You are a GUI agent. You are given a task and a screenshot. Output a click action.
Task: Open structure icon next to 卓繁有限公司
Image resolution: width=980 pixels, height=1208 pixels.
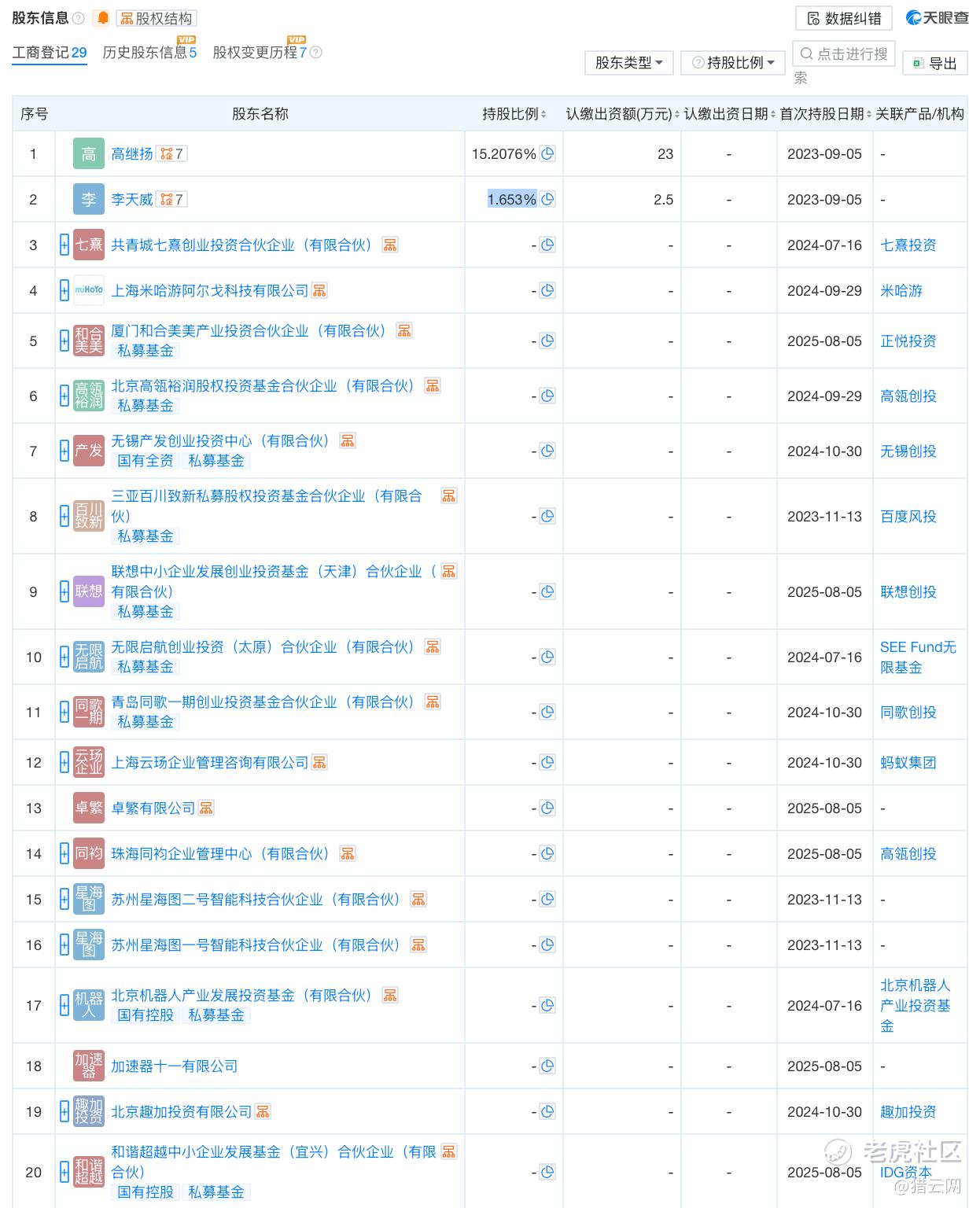click(x=206, y=808)
